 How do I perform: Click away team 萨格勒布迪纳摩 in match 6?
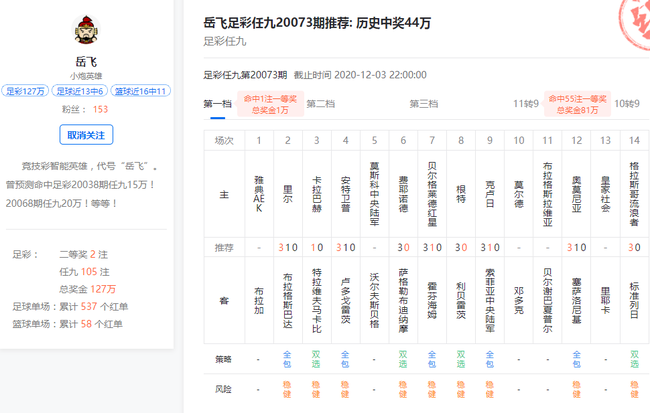click(x=403, y=301)
